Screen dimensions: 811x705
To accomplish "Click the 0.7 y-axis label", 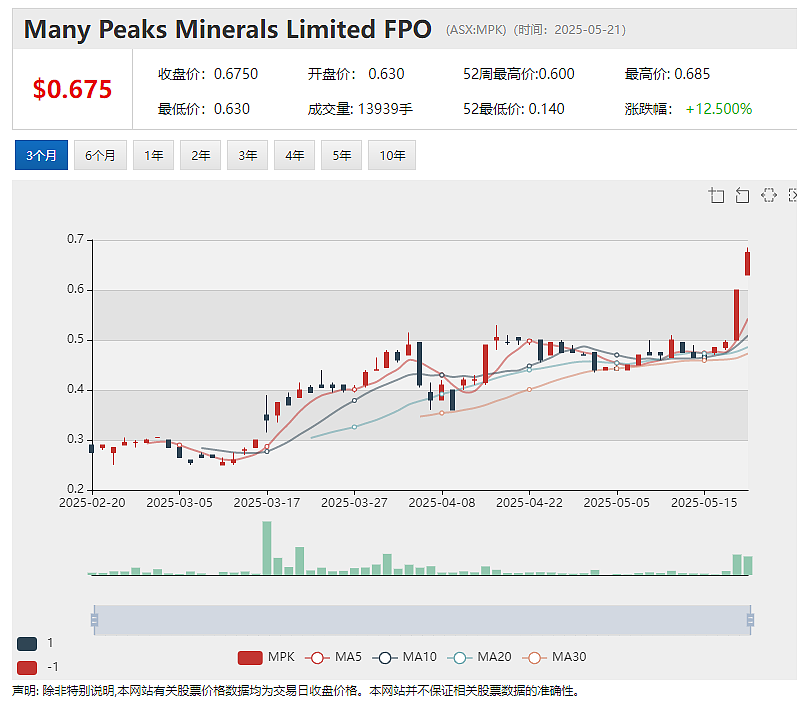I will pyautogui.click(x=76, y=239).
